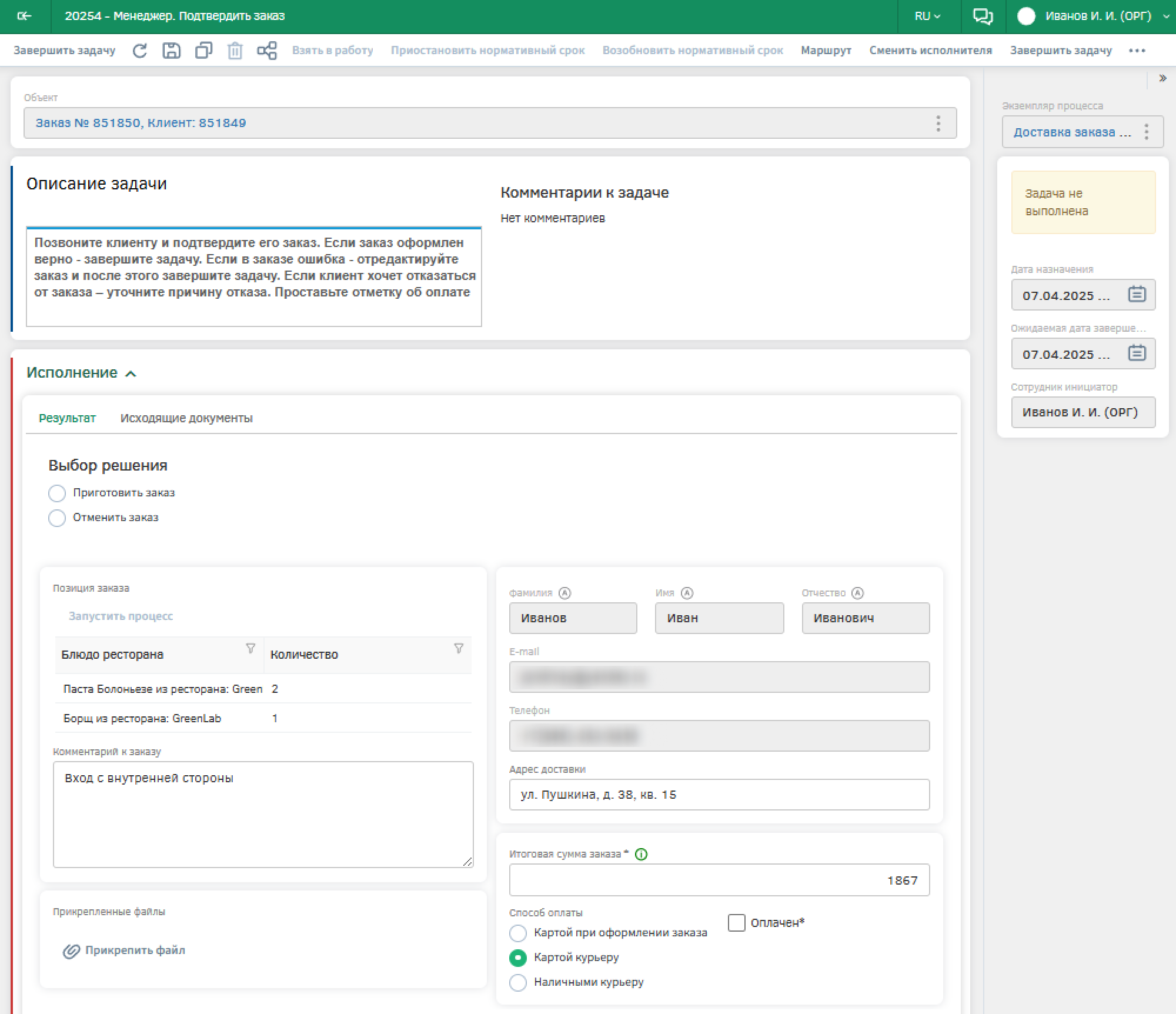Open the chat messages icon in header
This screenshot has width=1176, height=1014.
[983, 16]
